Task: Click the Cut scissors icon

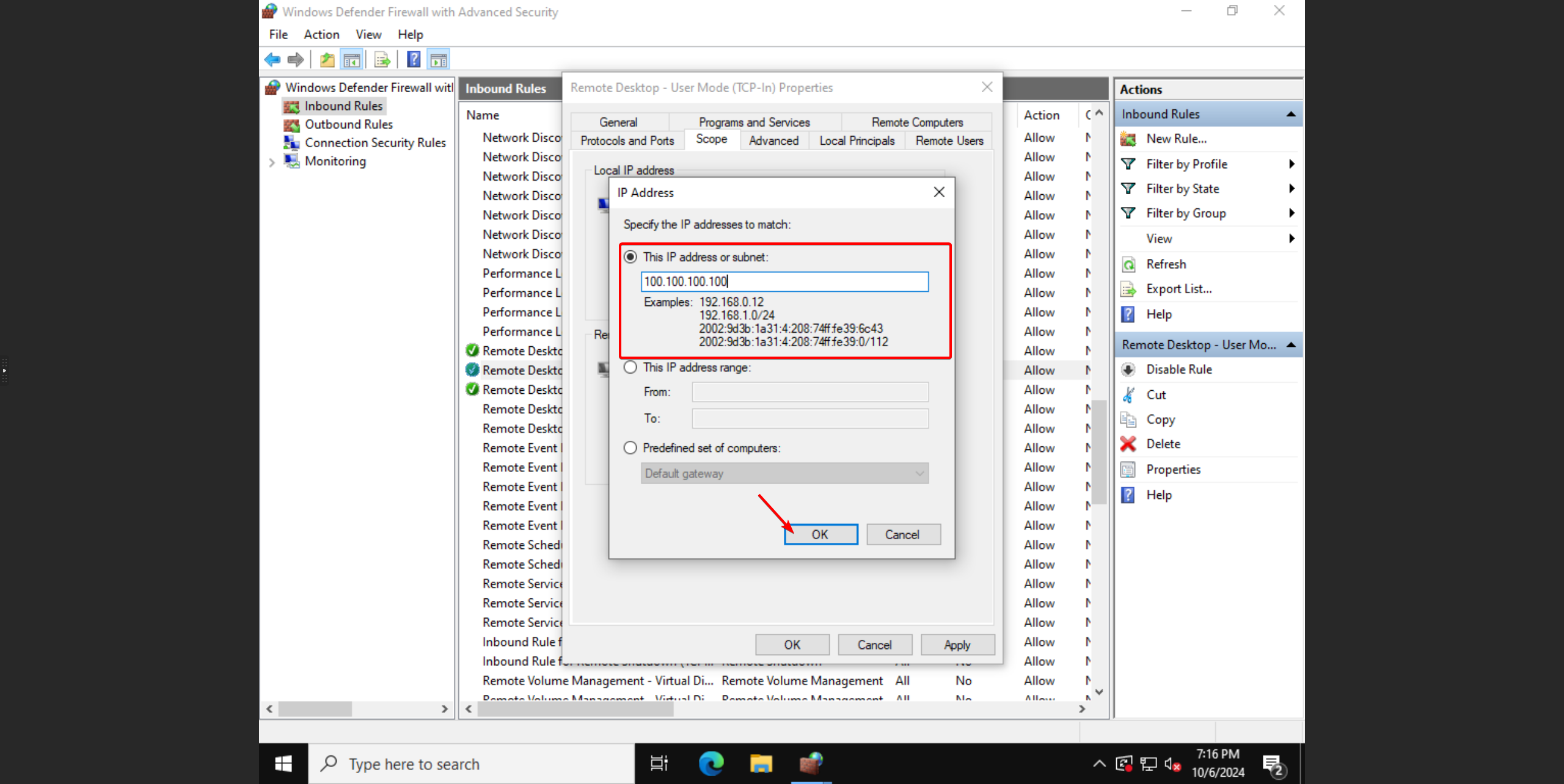Action: (1128, 395)
